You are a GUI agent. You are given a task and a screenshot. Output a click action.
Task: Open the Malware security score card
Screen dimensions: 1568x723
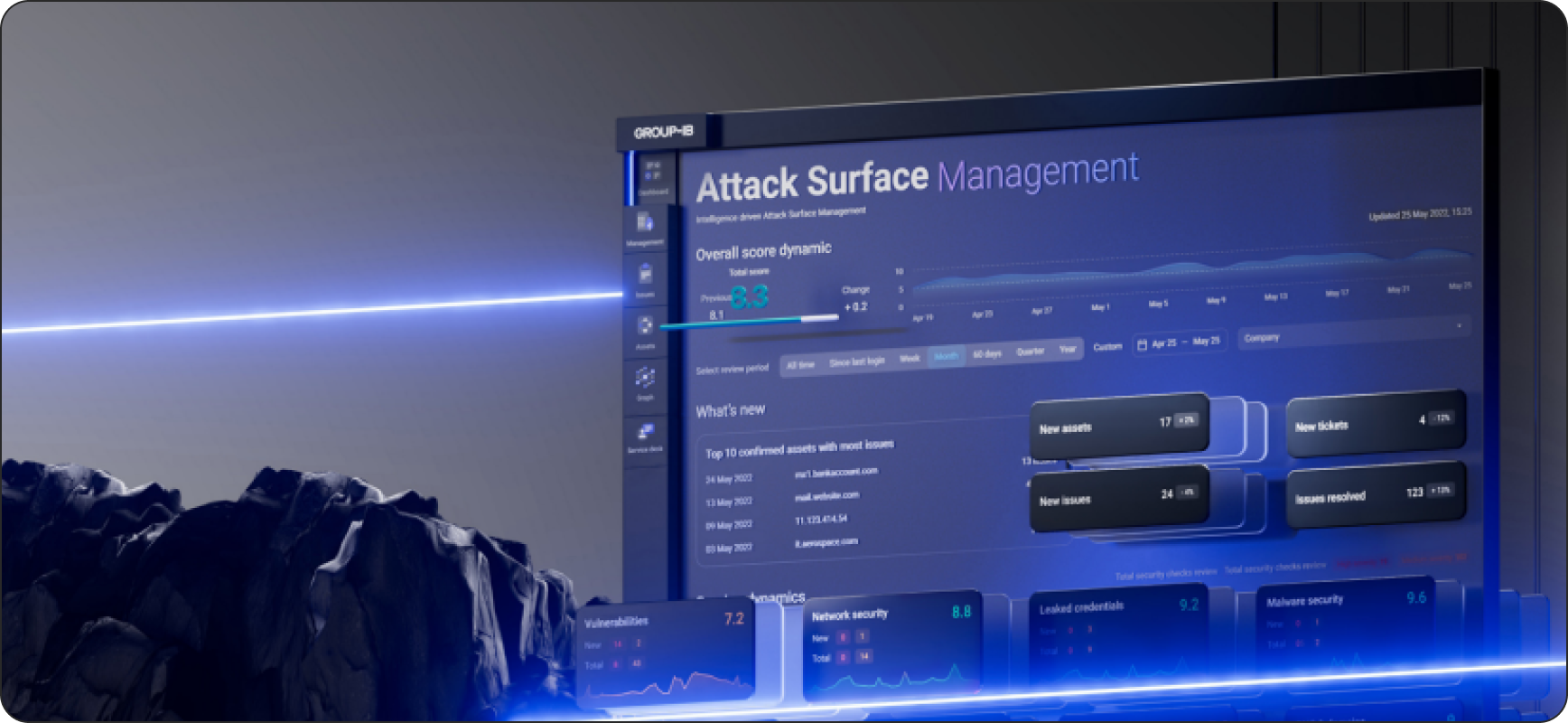tap(1346, 631)
